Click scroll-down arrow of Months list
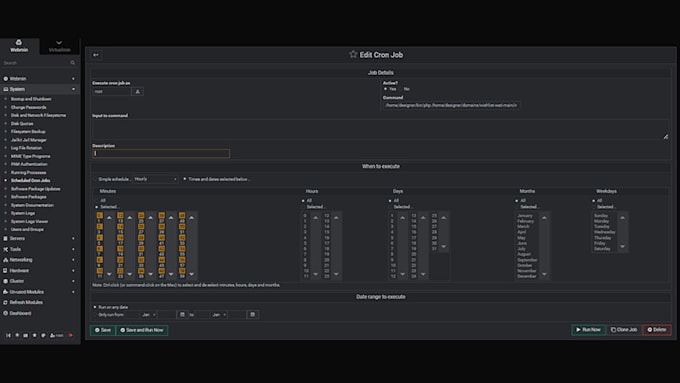The image size is (680, 383). tap(544, 274)
